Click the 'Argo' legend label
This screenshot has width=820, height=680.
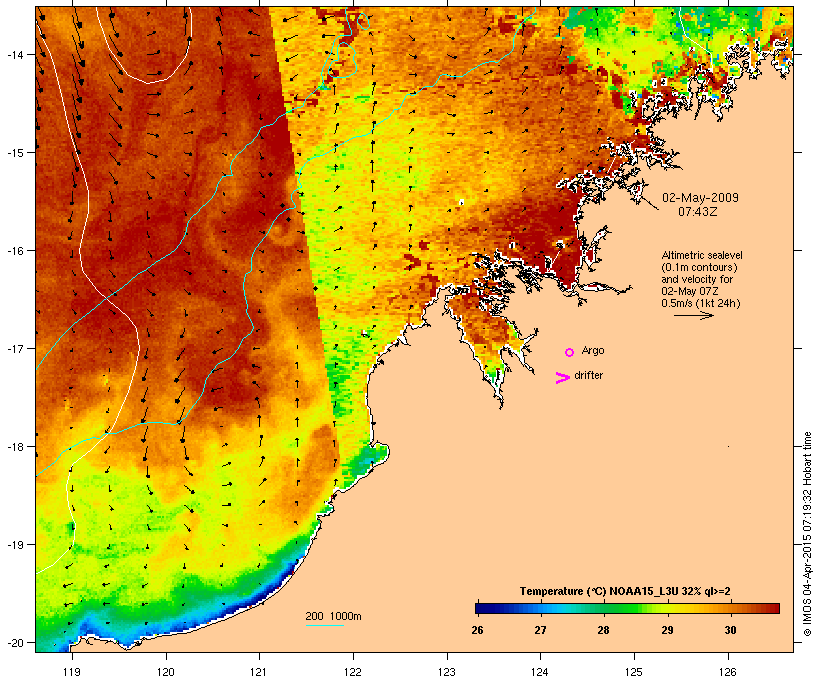593,350
